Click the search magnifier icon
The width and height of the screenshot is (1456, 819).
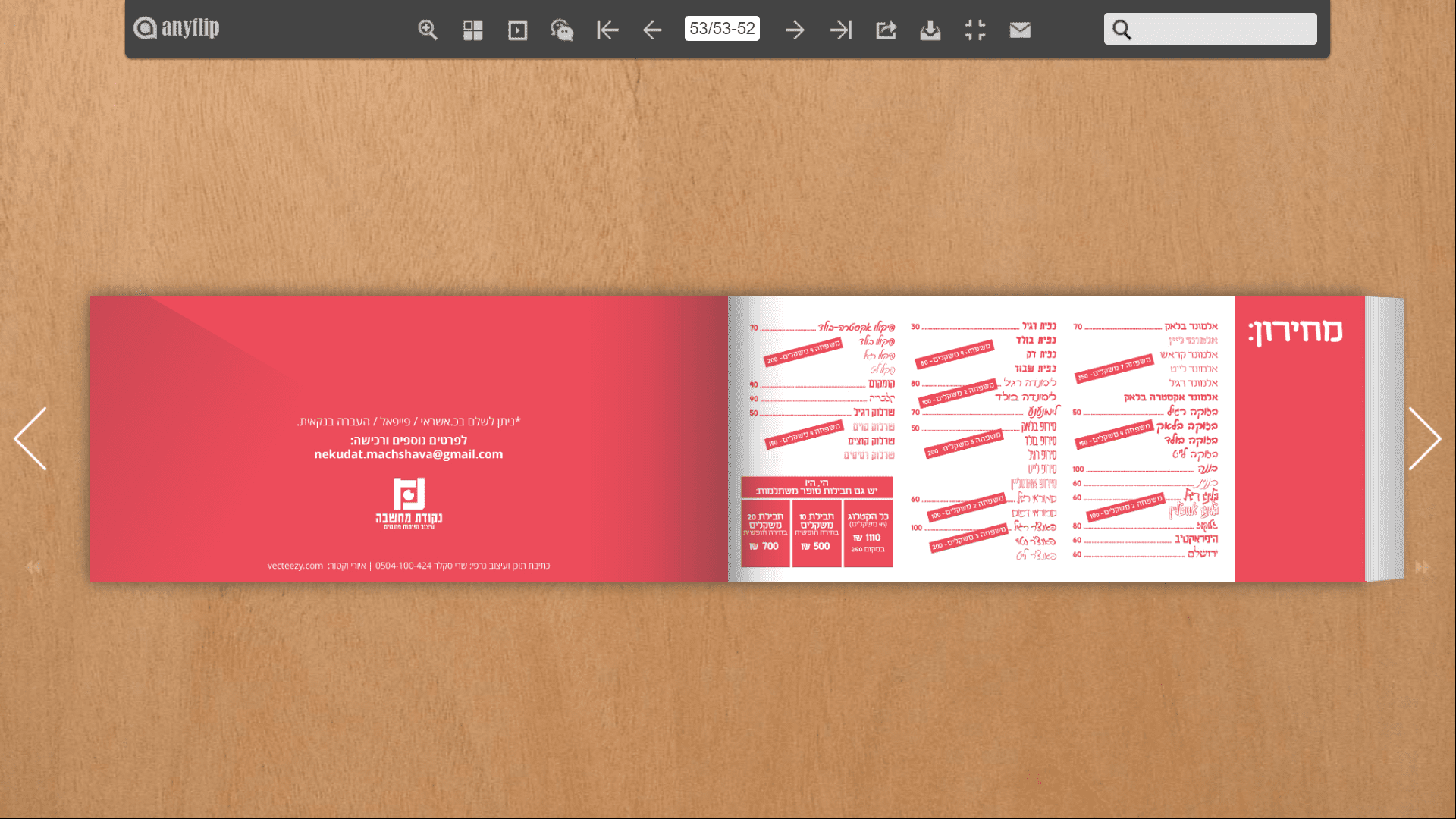point(1122,30)
